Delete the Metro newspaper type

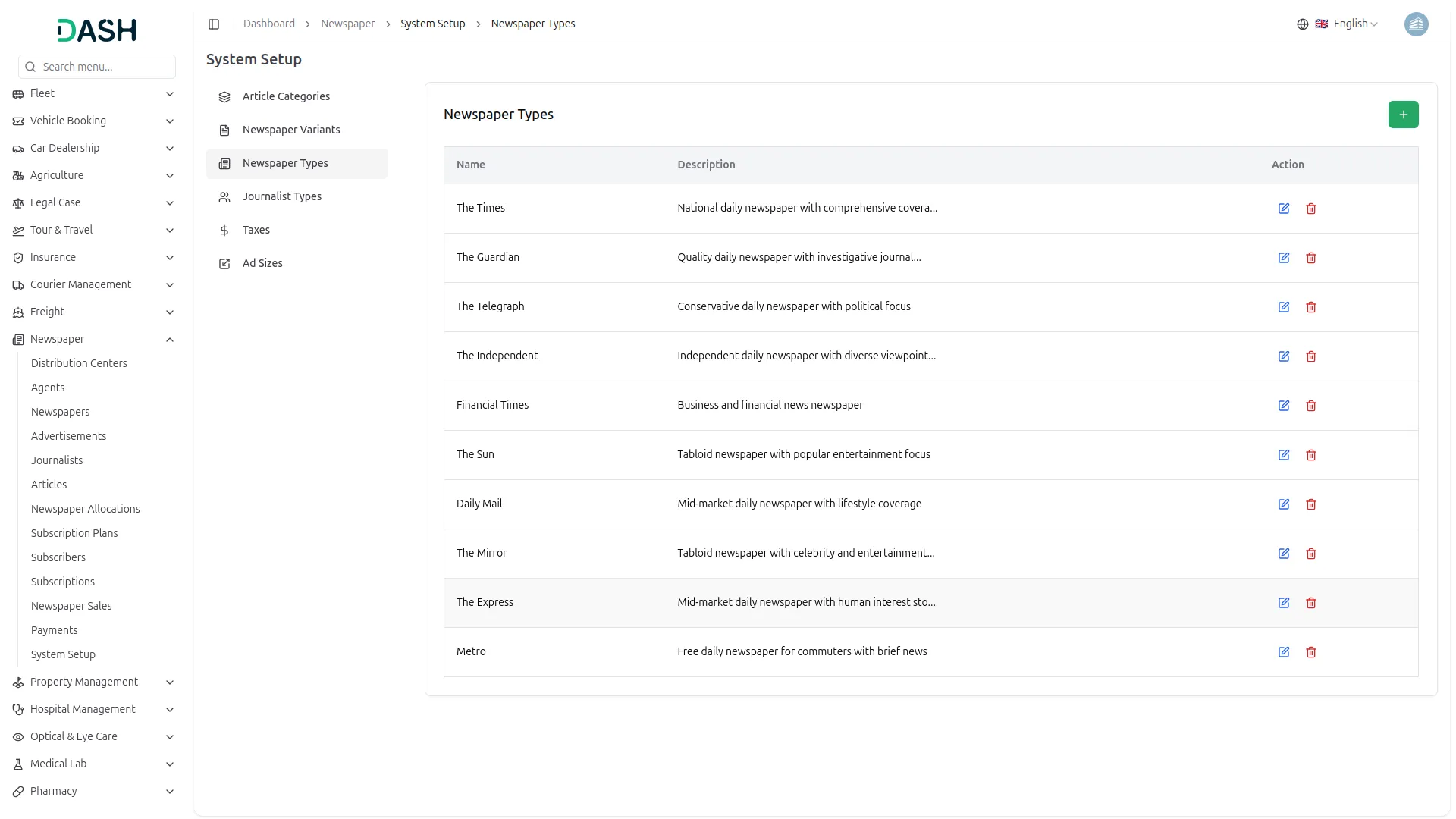pyautogui.click(x=1311, y=652)
